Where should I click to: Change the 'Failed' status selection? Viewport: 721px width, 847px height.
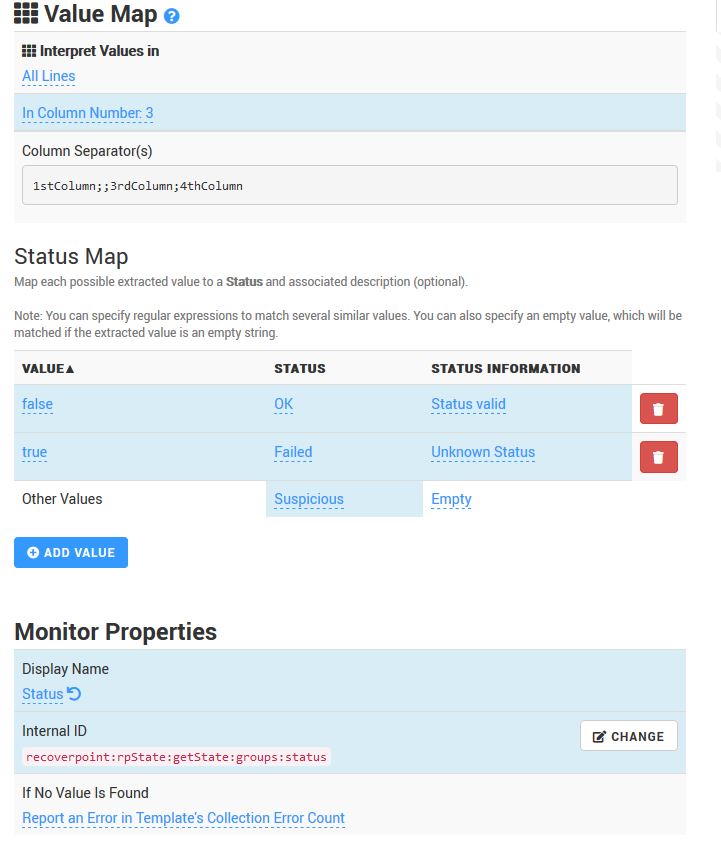(293, 452)
